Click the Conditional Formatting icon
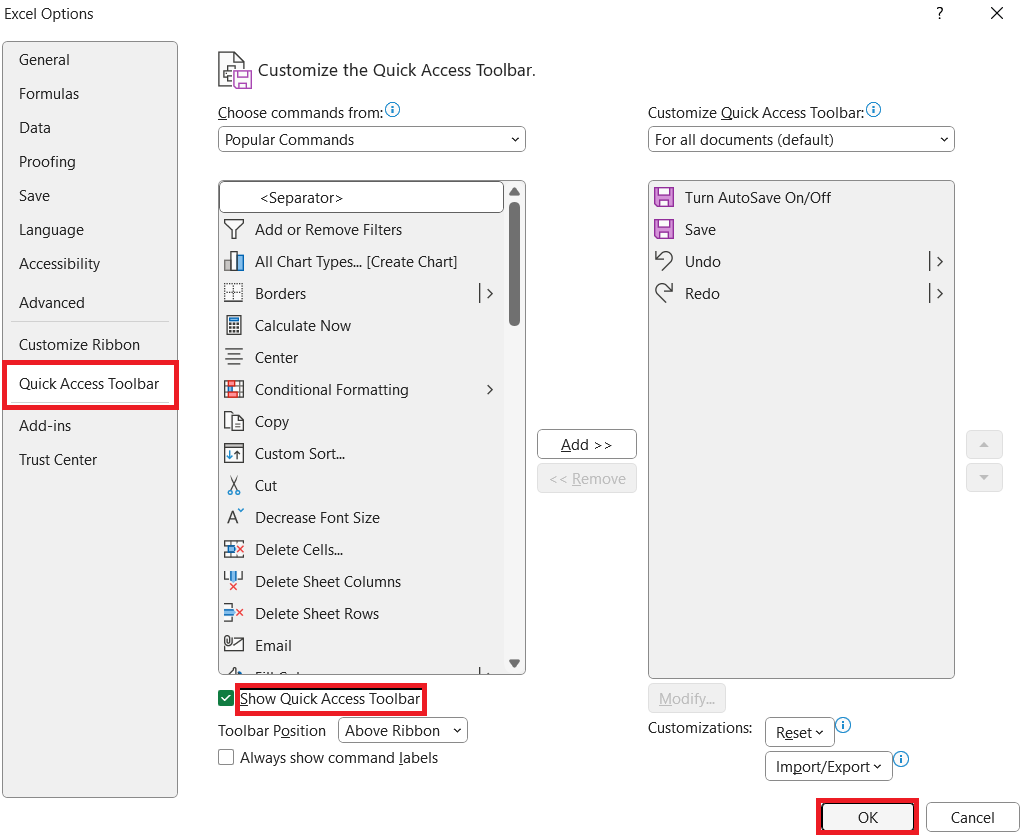This screenshot has width=1024, height=838. tap(234, 389)
